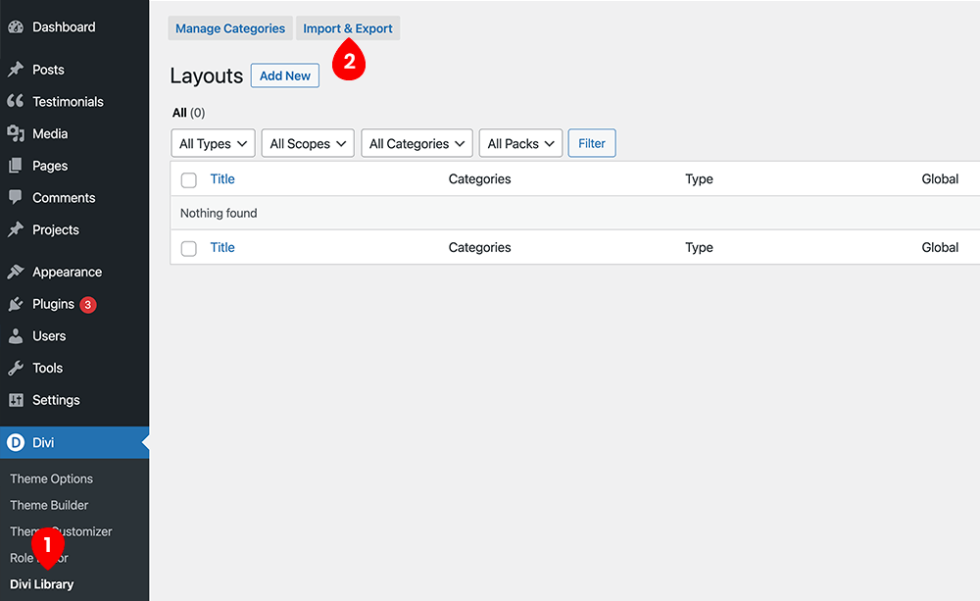The image size is (980, 601).
Task: Expand the All Packs dropdown
Action: click(x=520, y=144)
